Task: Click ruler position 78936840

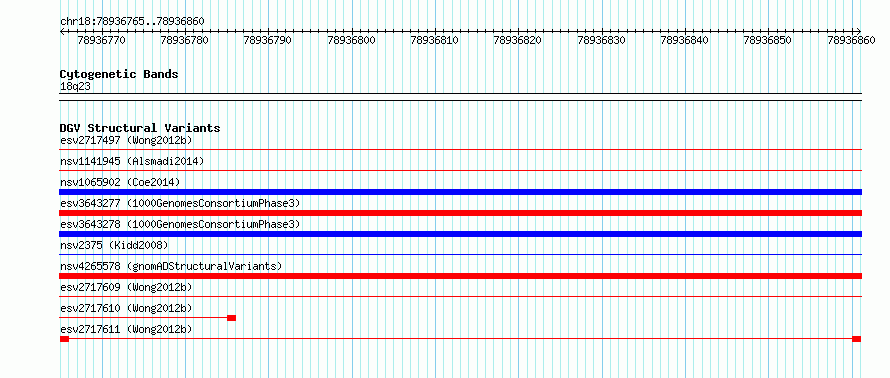Action: point(685,40)
